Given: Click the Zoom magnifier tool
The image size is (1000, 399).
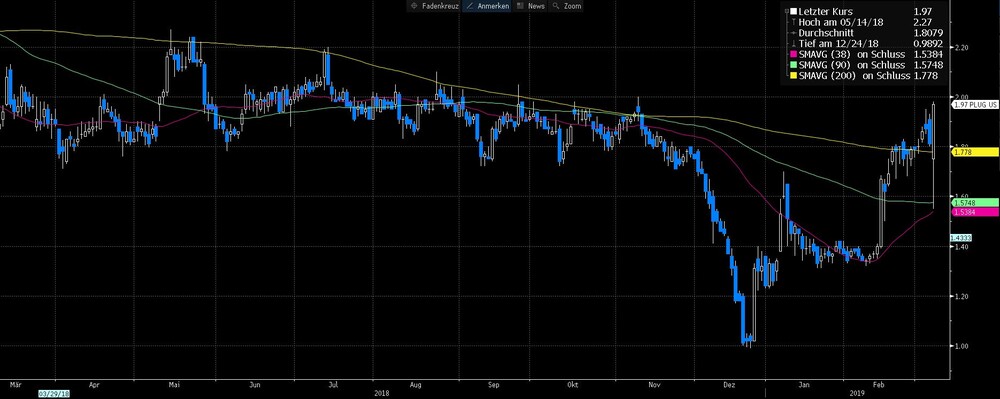Looking at the screenshot, I should pos(567,6).
